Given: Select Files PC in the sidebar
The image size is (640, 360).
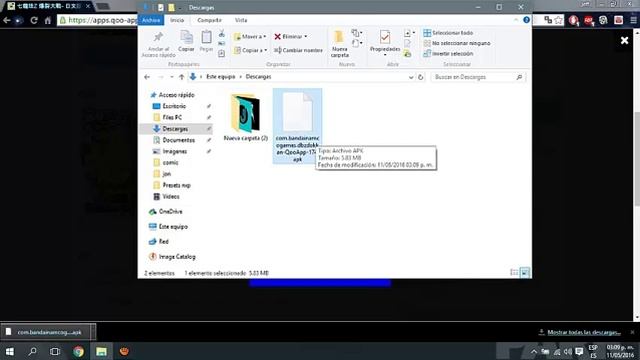Looking at the screenshot, I should click(172, 118).
